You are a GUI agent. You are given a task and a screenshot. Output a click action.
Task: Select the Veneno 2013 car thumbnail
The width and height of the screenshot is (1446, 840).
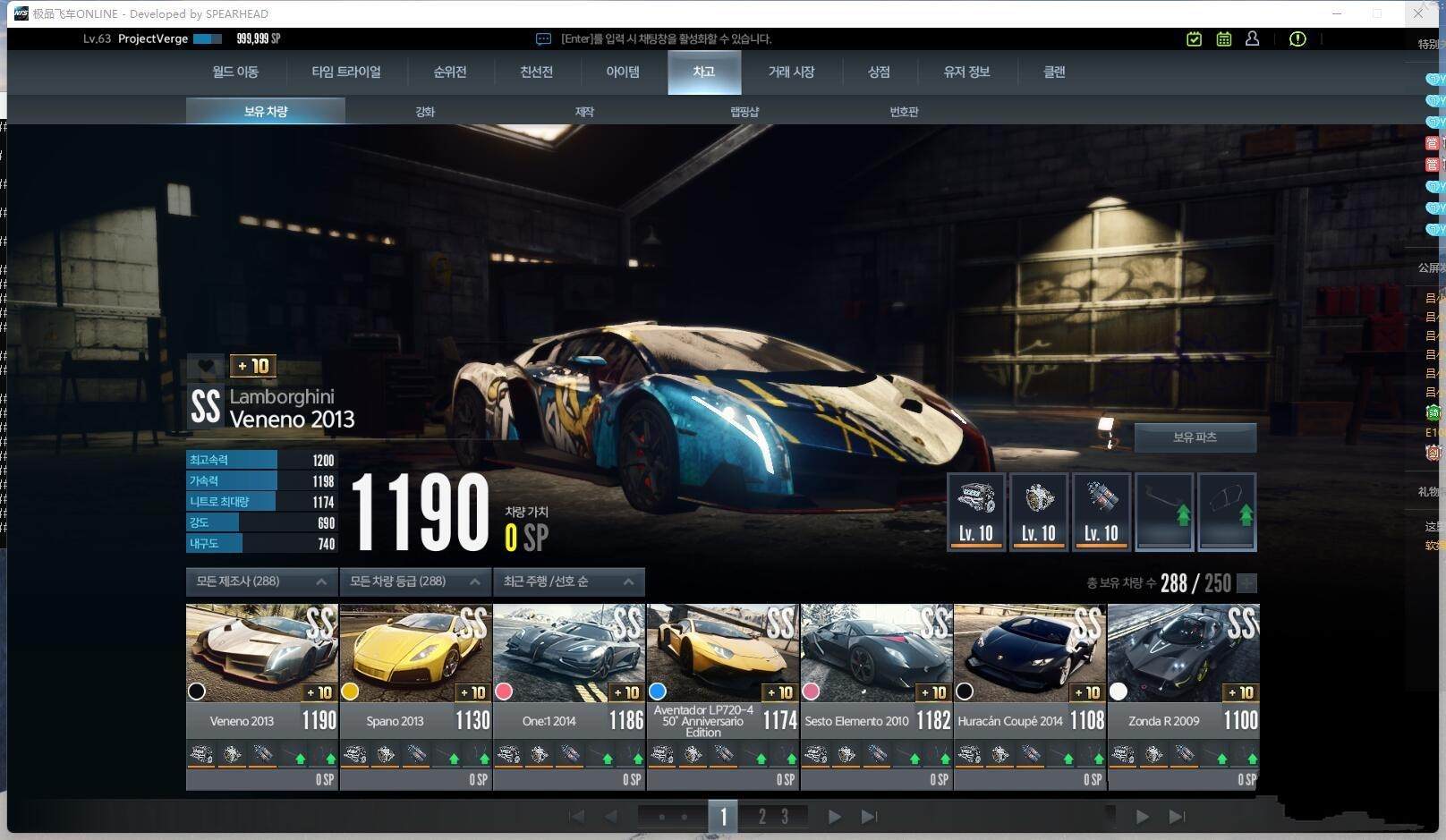click(x=262, y=652)
